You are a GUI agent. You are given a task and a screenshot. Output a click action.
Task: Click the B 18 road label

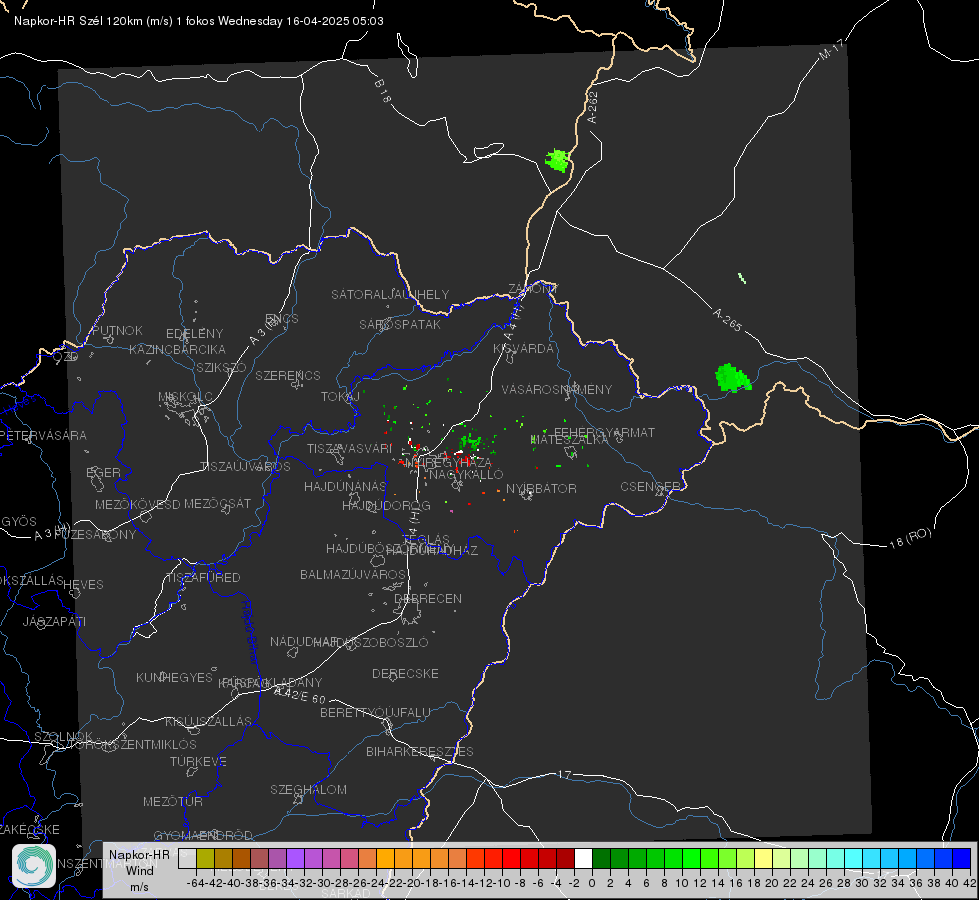click(383, 91)
